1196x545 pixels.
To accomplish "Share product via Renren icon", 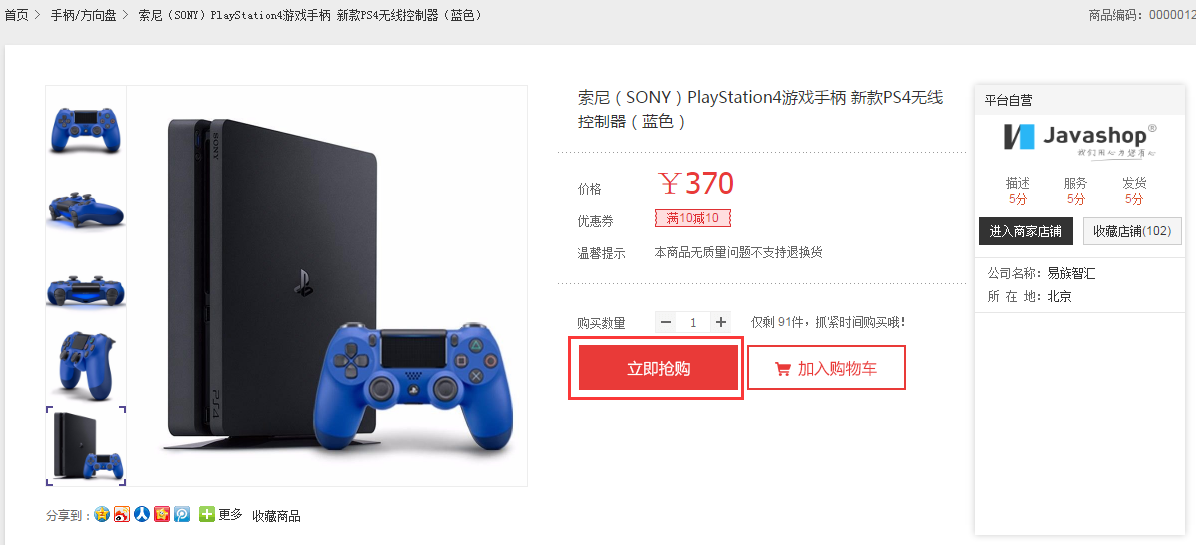I will pyautogui.click(x=142, y=515).
